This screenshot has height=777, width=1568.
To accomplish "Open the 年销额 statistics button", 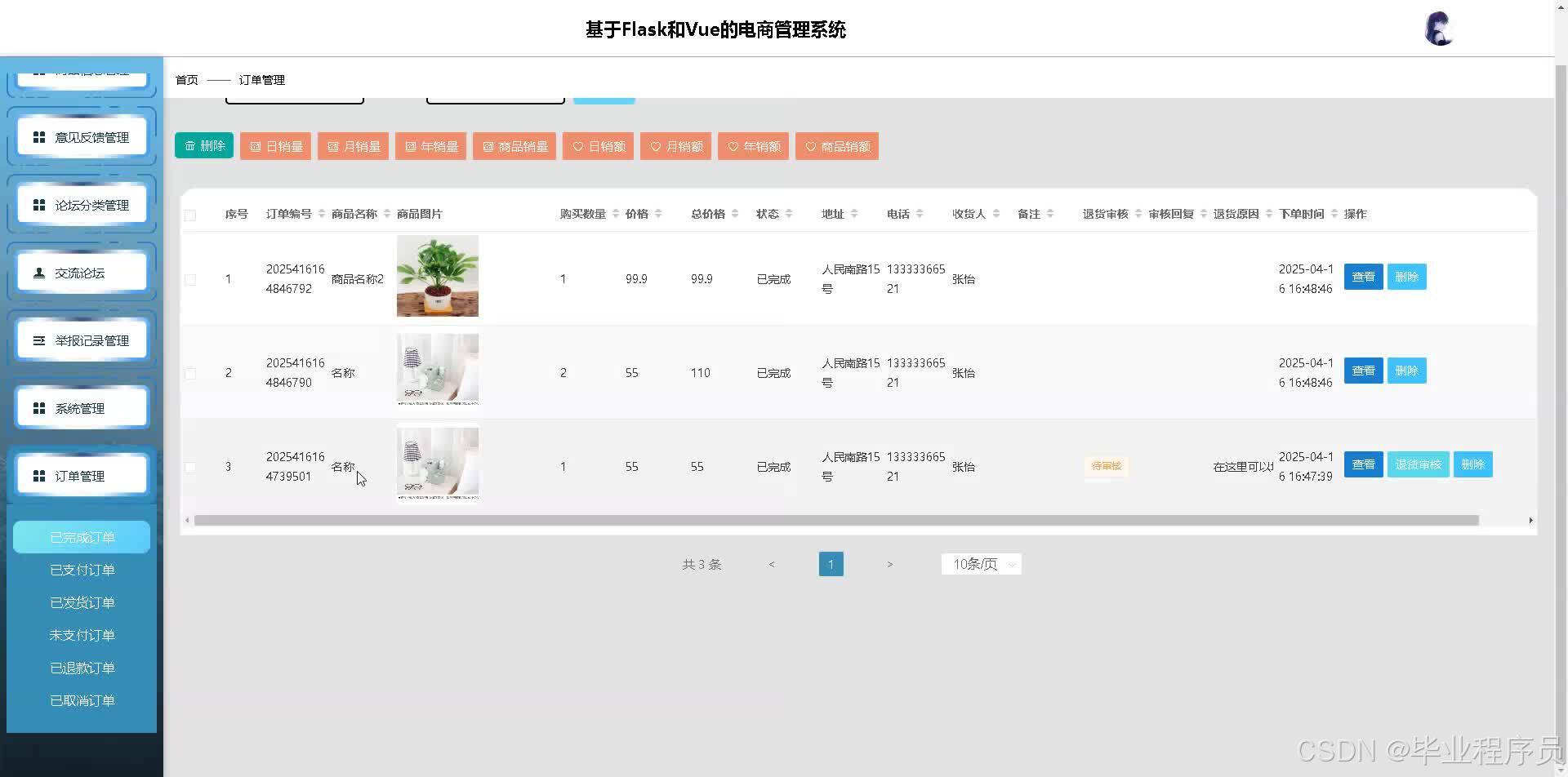I will click(753, 146).
